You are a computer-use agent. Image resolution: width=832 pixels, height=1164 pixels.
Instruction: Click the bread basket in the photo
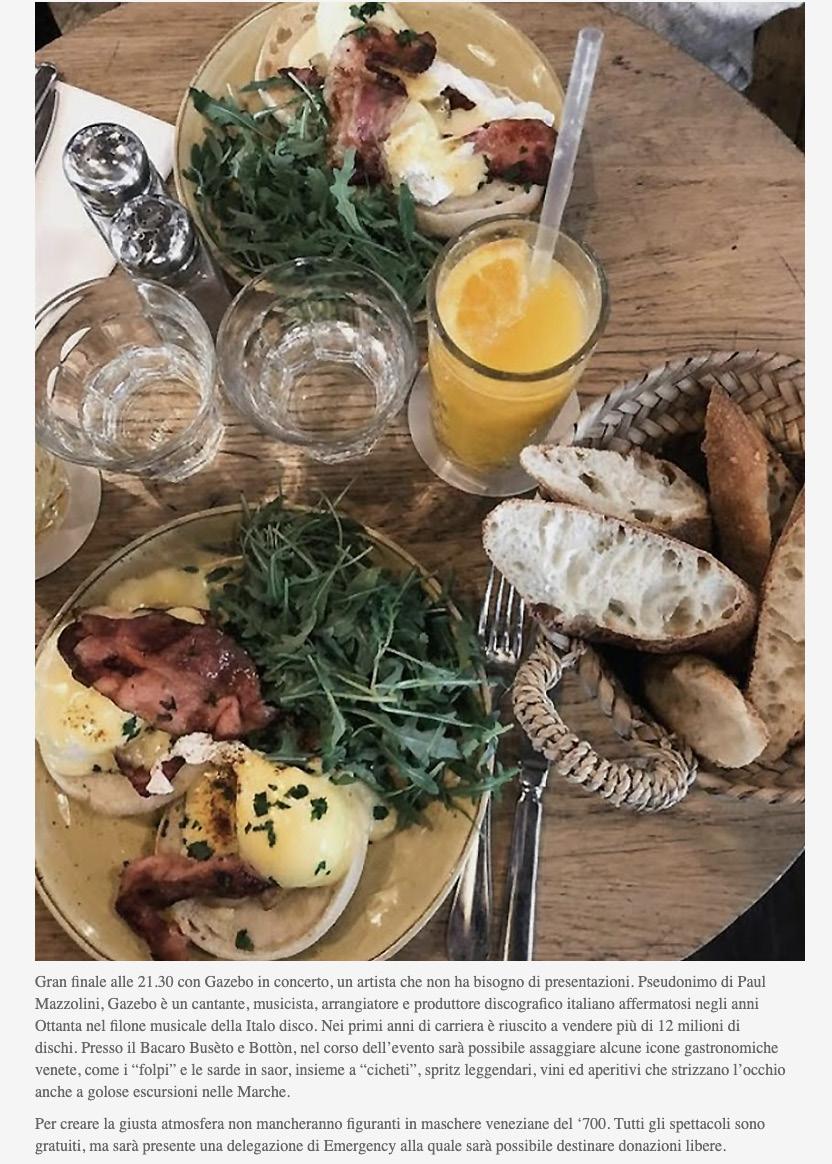(x=661, y=579)
